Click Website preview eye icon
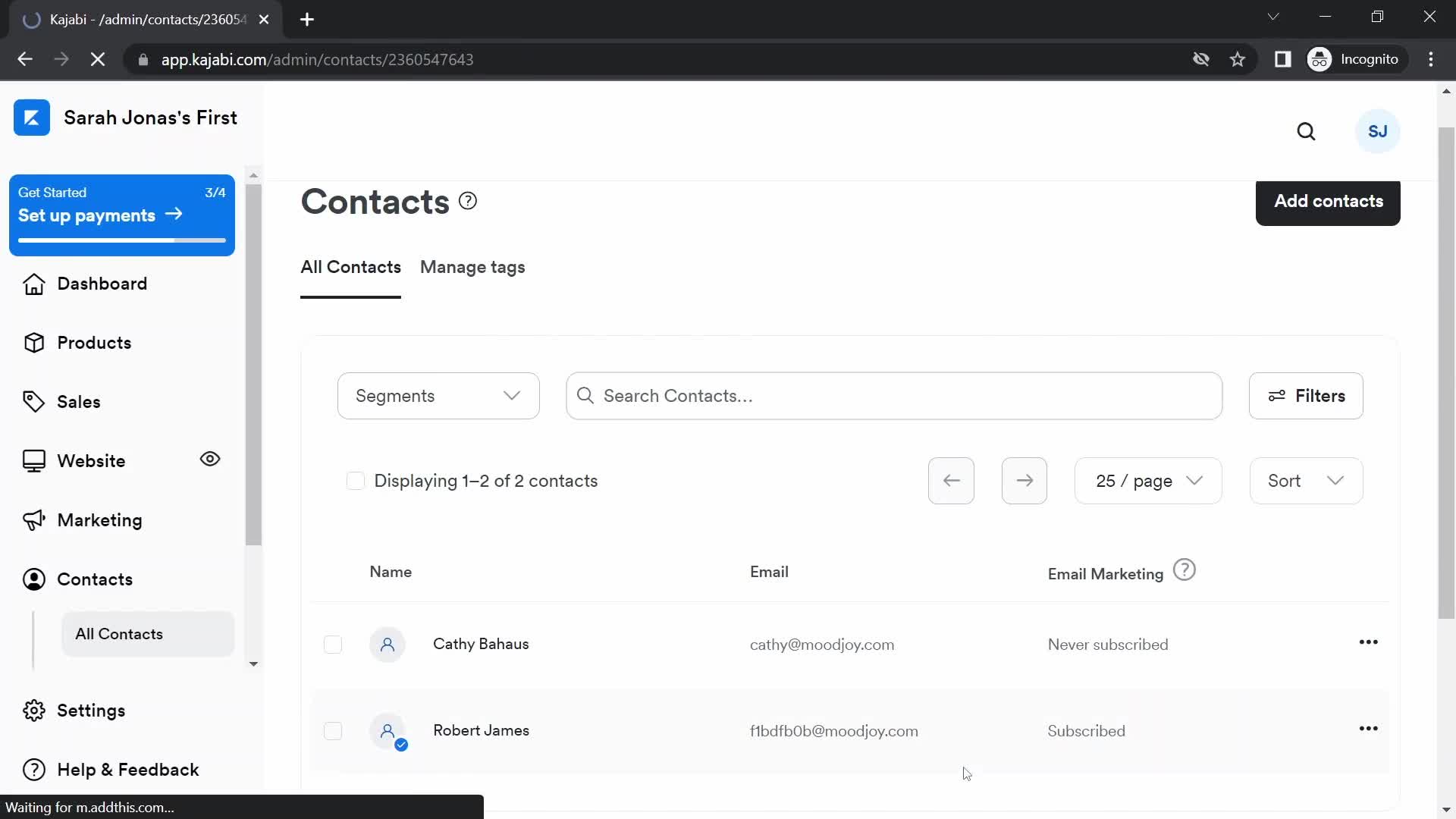The image size is (1456, 819). click(209, 459)
